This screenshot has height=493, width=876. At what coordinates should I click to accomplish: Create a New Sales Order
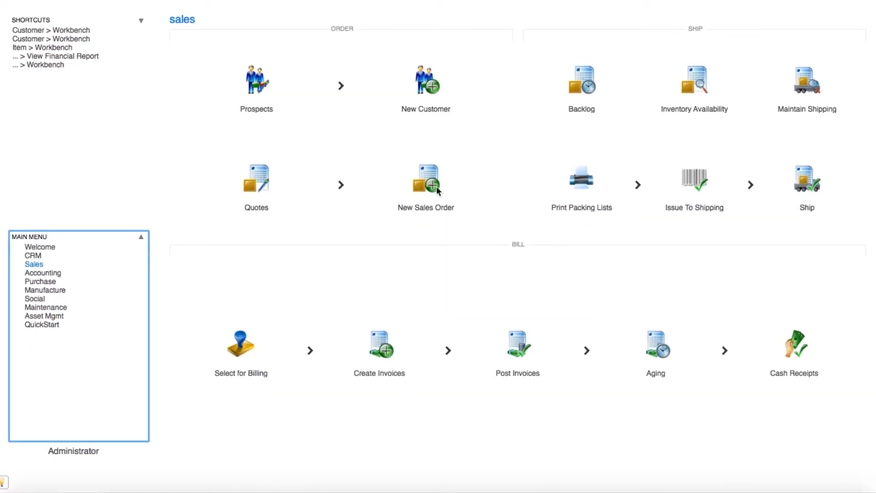coord(426,179)
